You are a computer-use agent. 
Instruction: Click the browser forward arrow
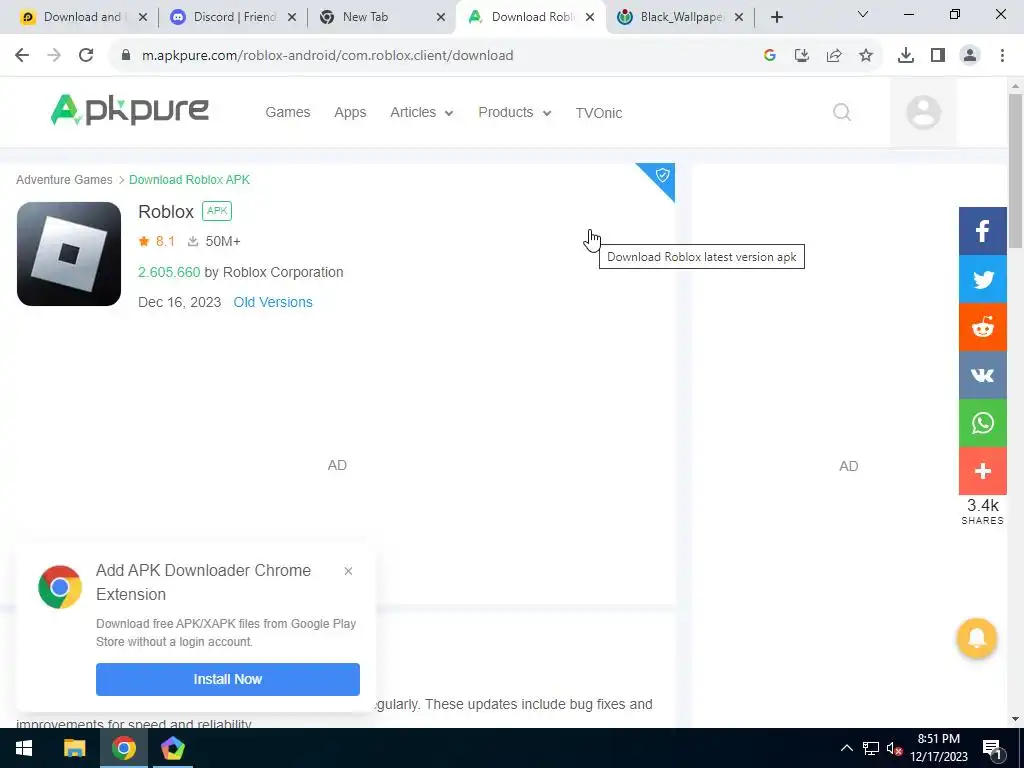tap(54, 56)
